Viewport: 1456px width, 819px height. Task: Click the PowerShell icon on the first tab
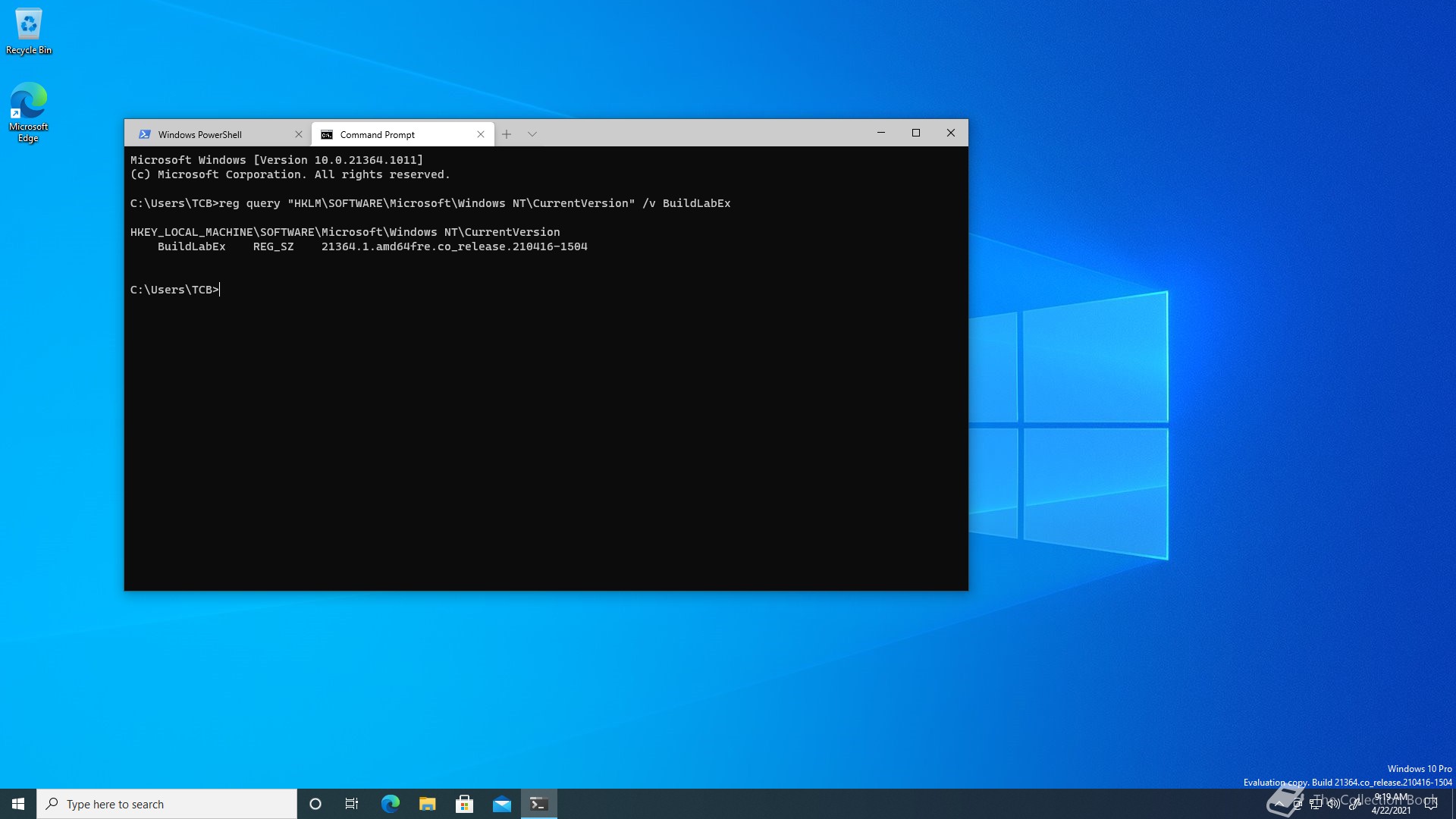coord(144,134)
